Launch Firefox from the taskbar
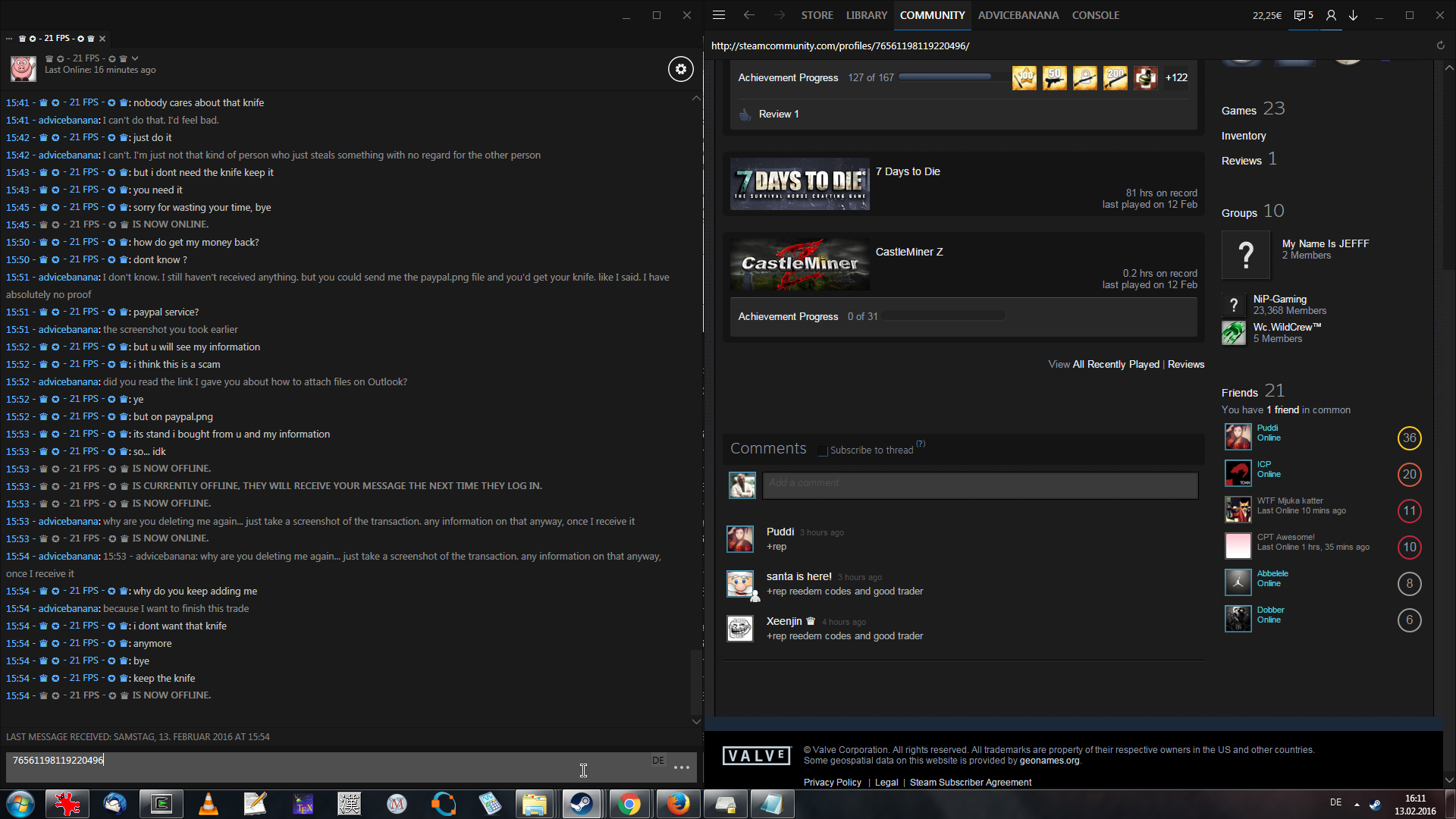Image resolution: width=1456 pixels, height=819 pixels. pyautogui.click(x=677, y=804)
